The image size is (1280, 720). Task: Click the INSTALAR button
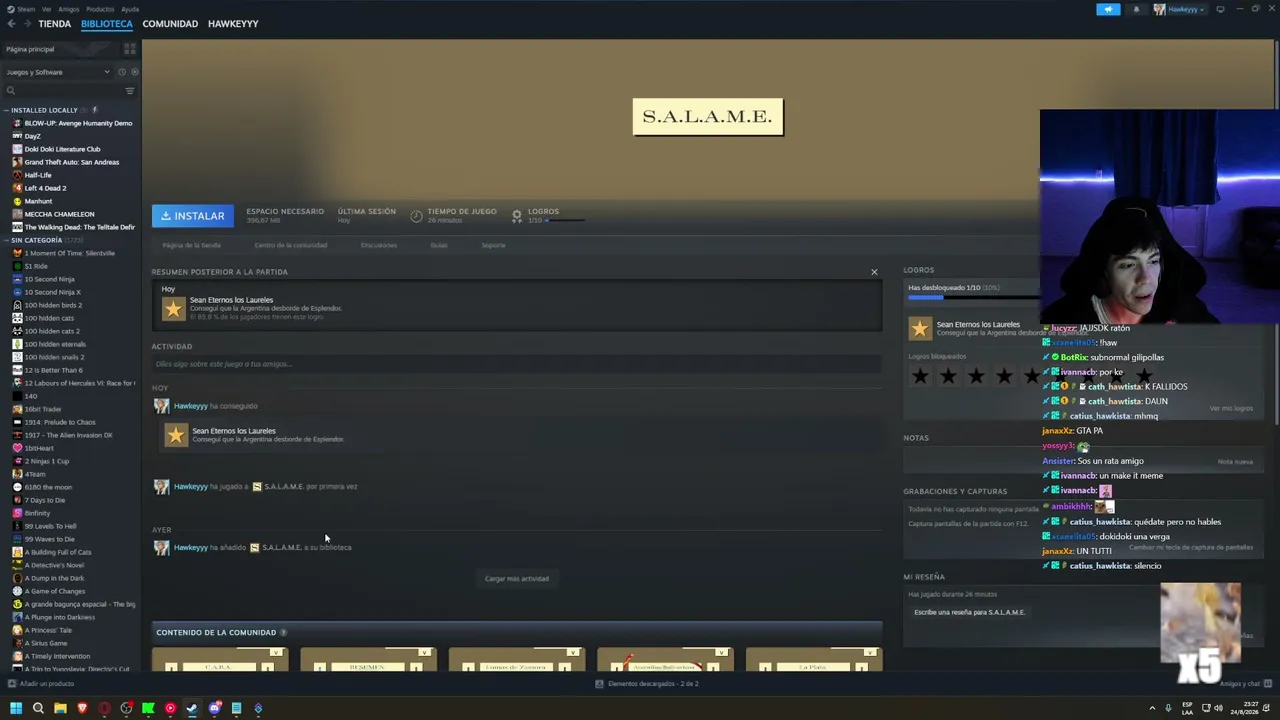tap(193, 216)
